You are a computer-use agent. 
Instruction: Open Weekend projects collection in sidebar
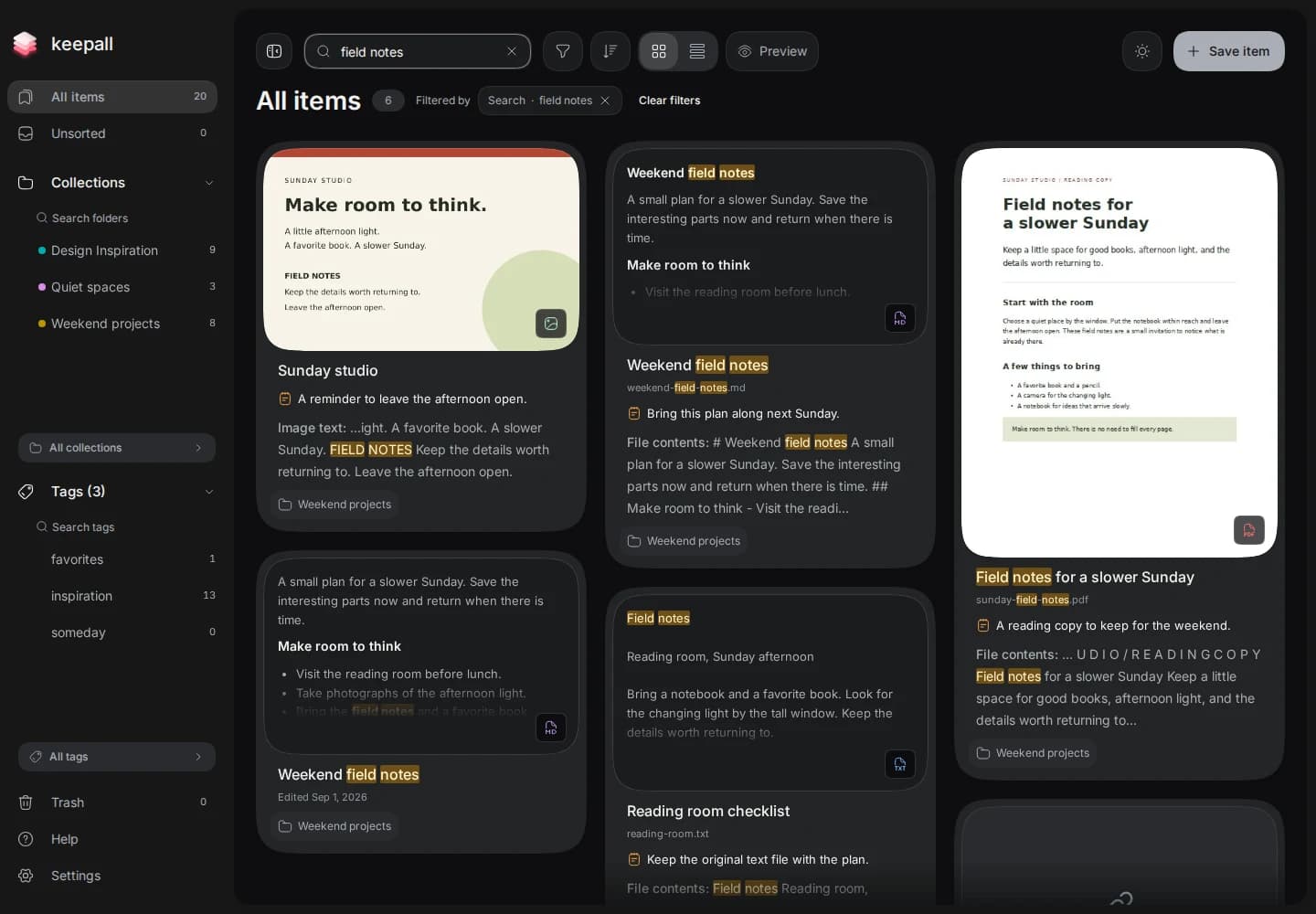(126, 324)
